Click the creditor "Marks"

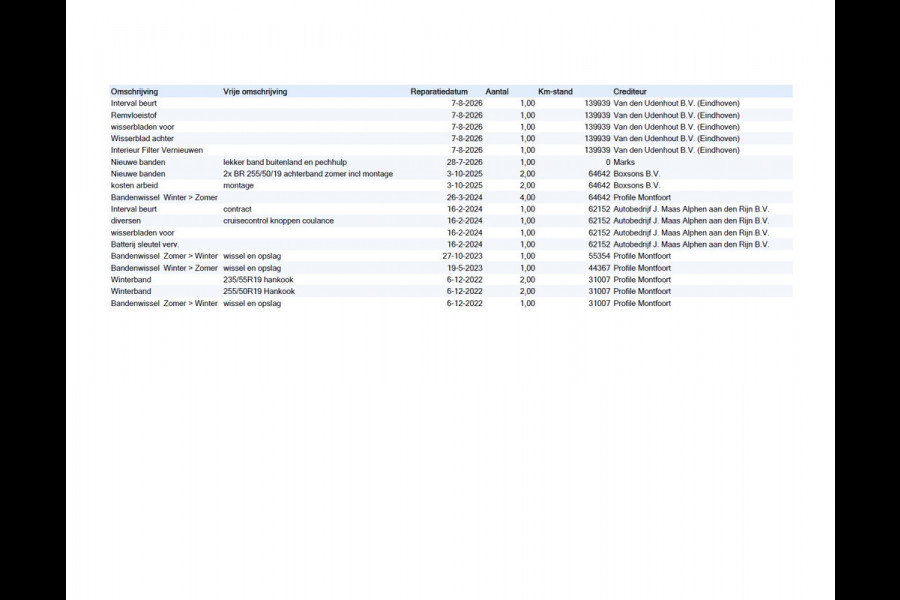point(624,162)
